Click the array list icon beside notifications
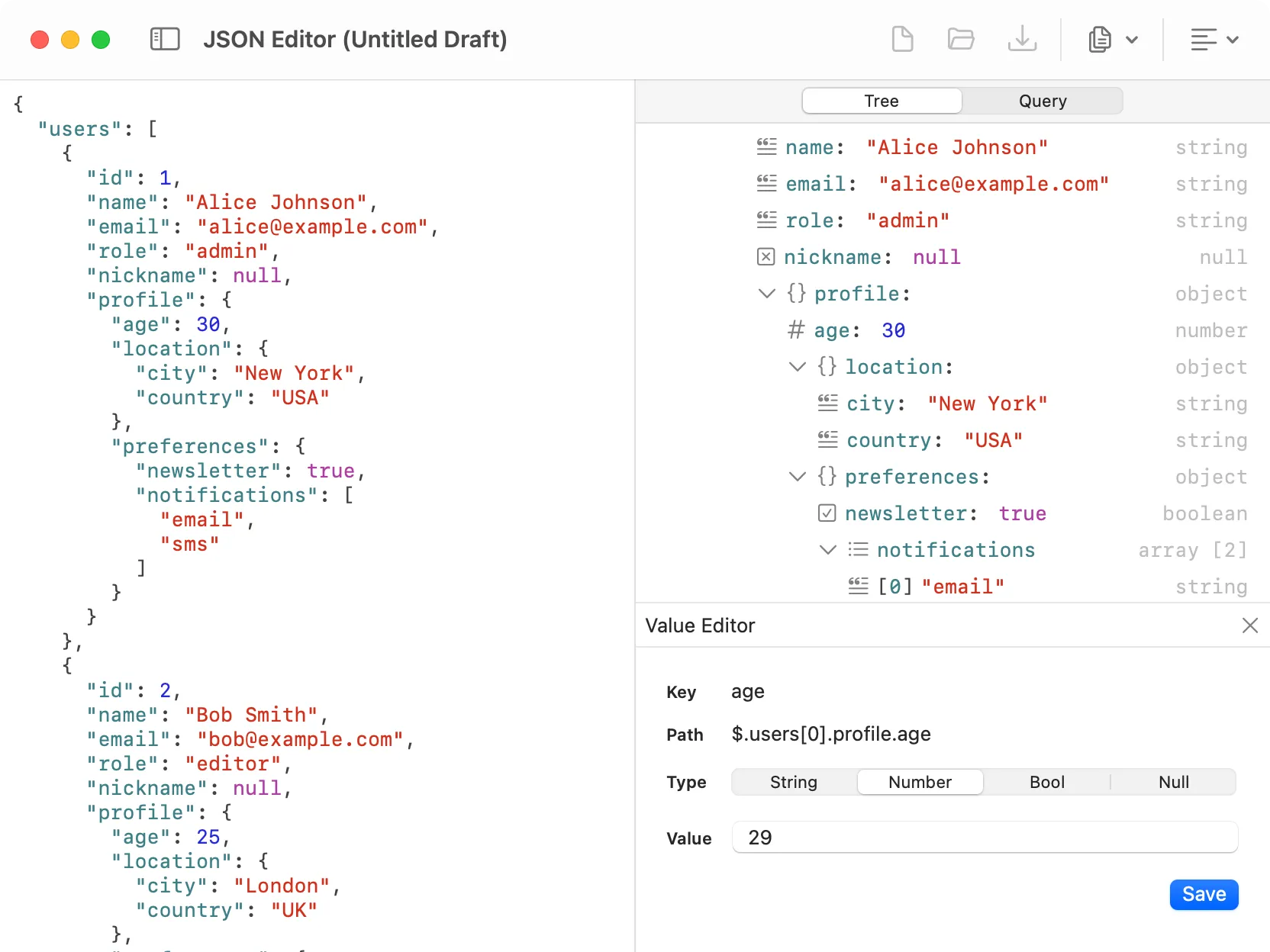This screenshot has height=952, width=1270. (858, 549)
